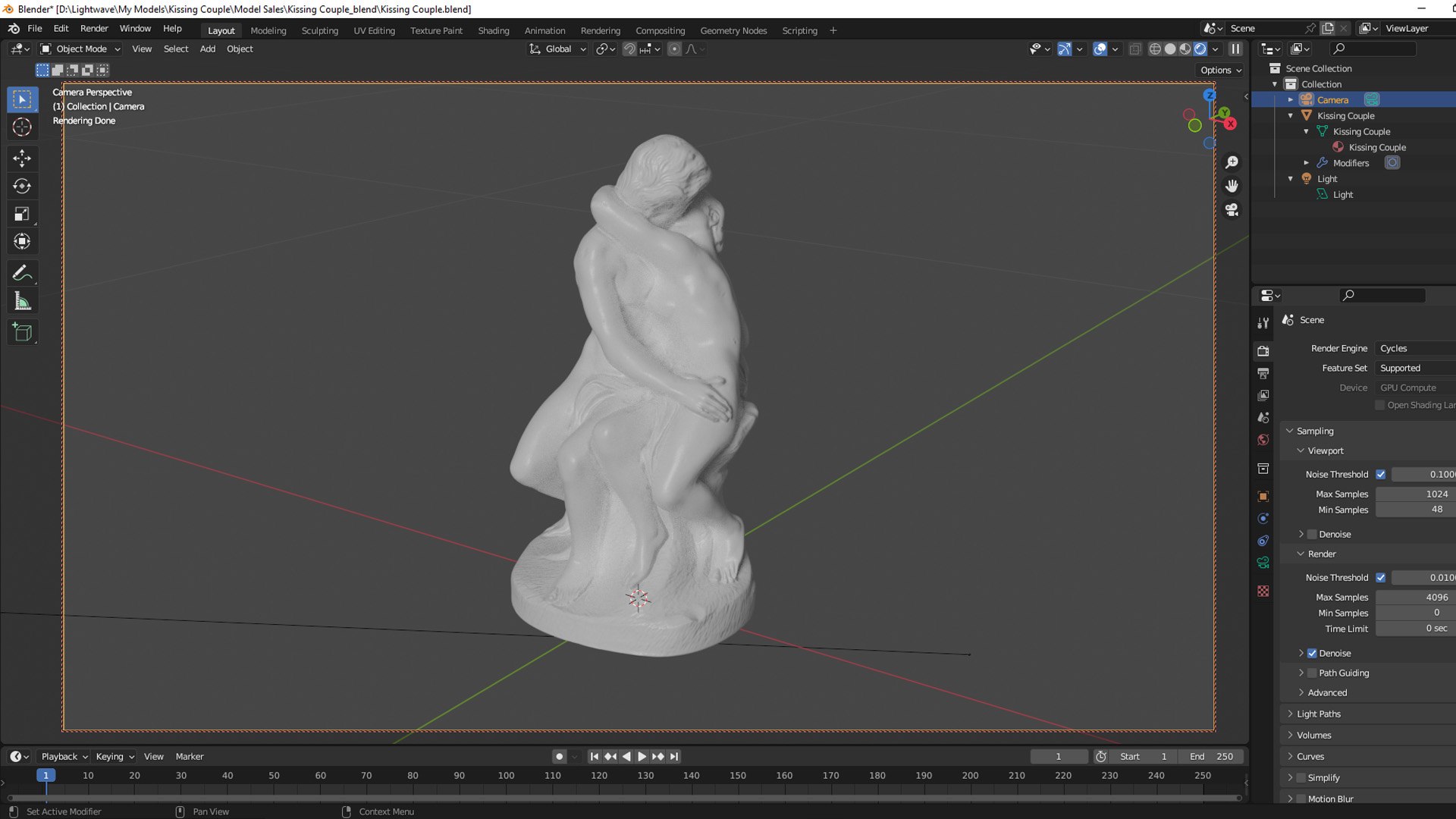
Task: Click the pan hand viewport icon
Action: [1232, 186]
